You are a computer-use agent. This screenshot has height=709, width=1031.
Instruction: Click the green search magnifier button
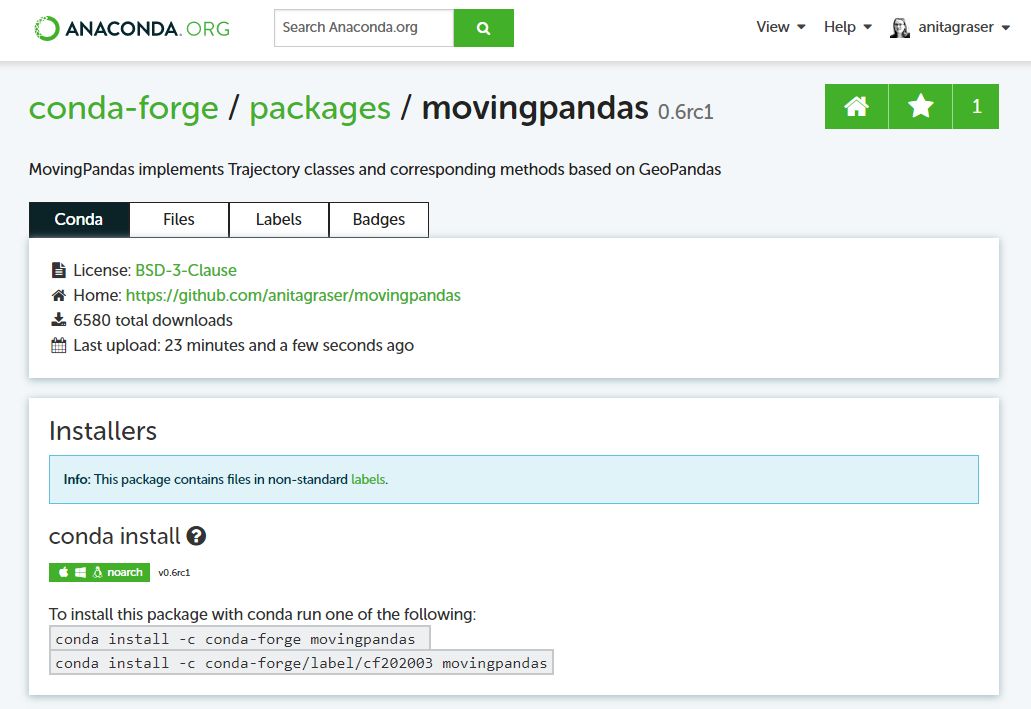click(x=483, y=28)
